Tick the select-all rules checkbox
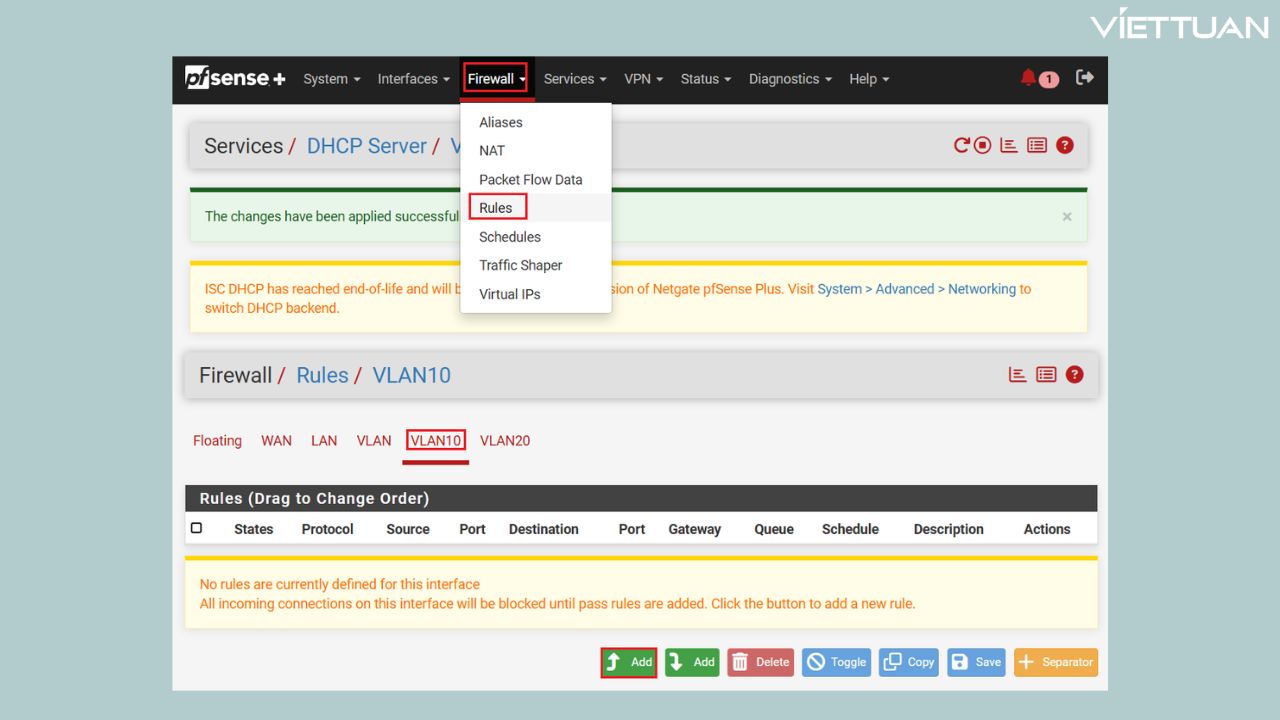The image size is (1280, 720). click(197, 528)
